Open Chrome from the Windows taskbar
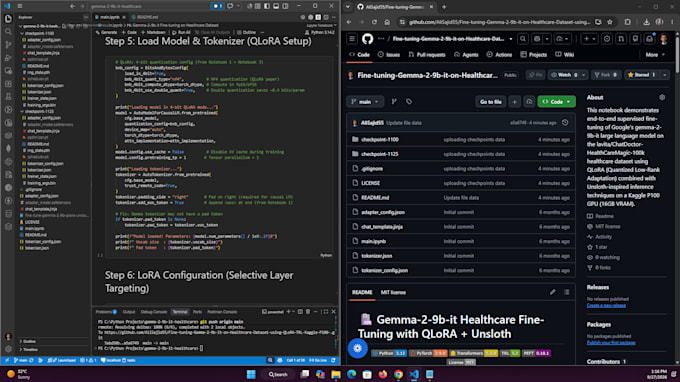680x382 pixels. [398, 374]
